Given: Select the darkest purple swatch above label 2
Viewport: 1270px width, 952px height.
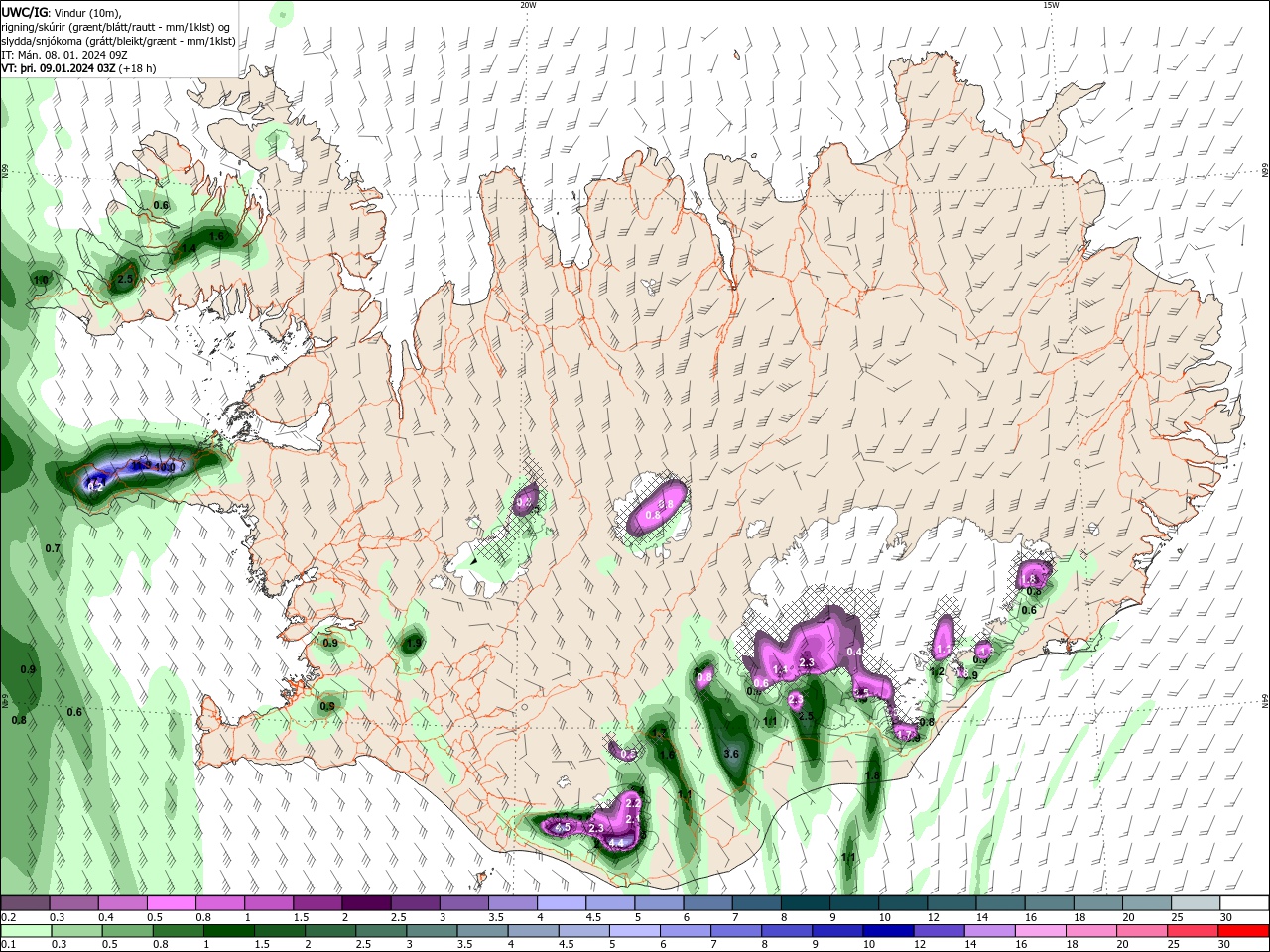Looking at the screenshot, I should (x=366, y=903).
